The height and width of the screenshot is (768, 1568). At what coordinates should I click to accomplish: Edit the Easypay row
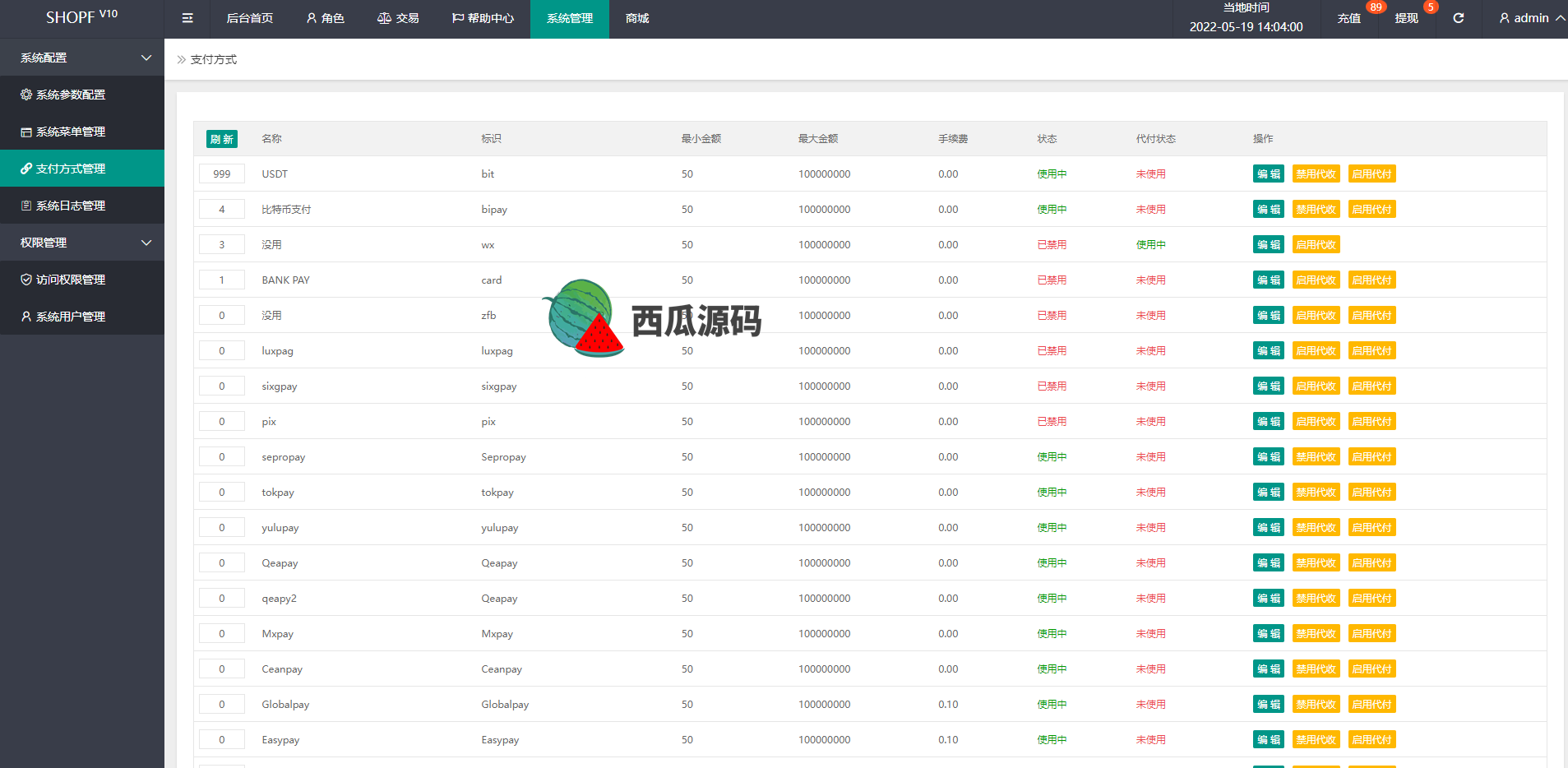(x=1269, y=740)
